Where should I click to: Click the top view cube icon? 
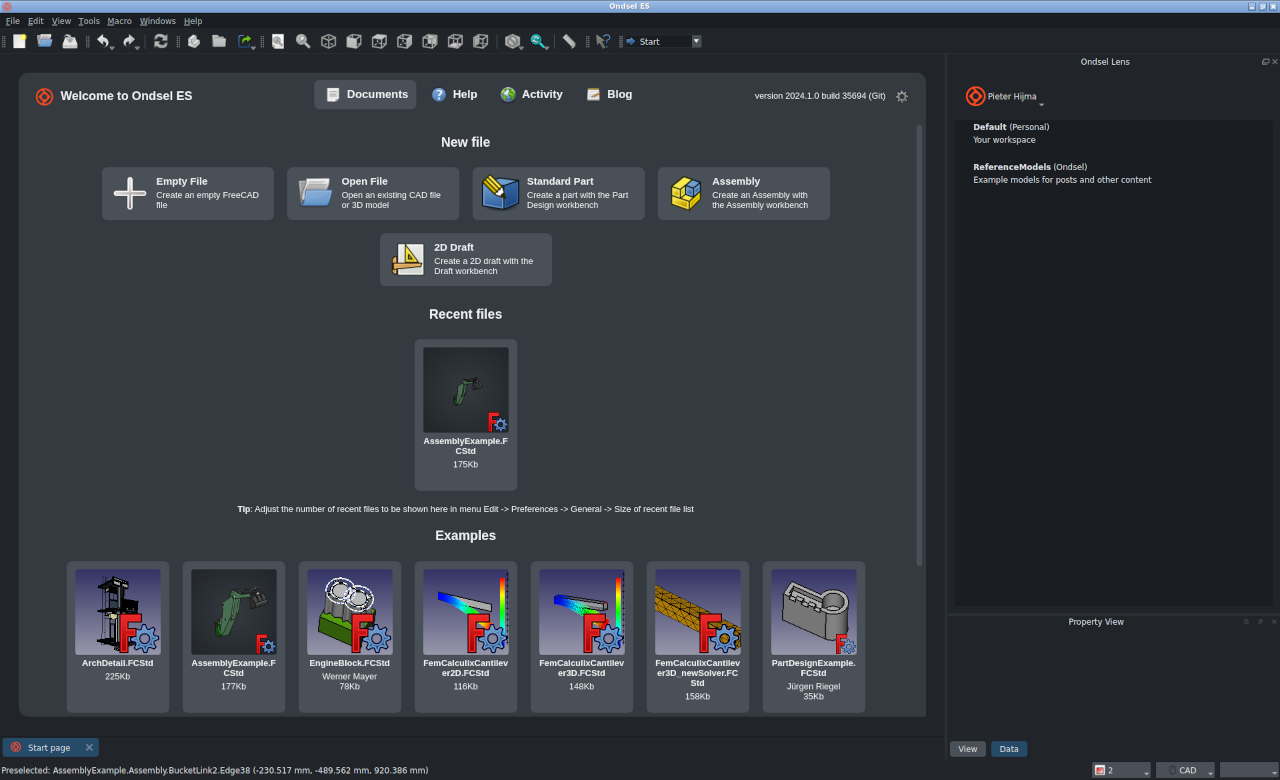point(379,41)
